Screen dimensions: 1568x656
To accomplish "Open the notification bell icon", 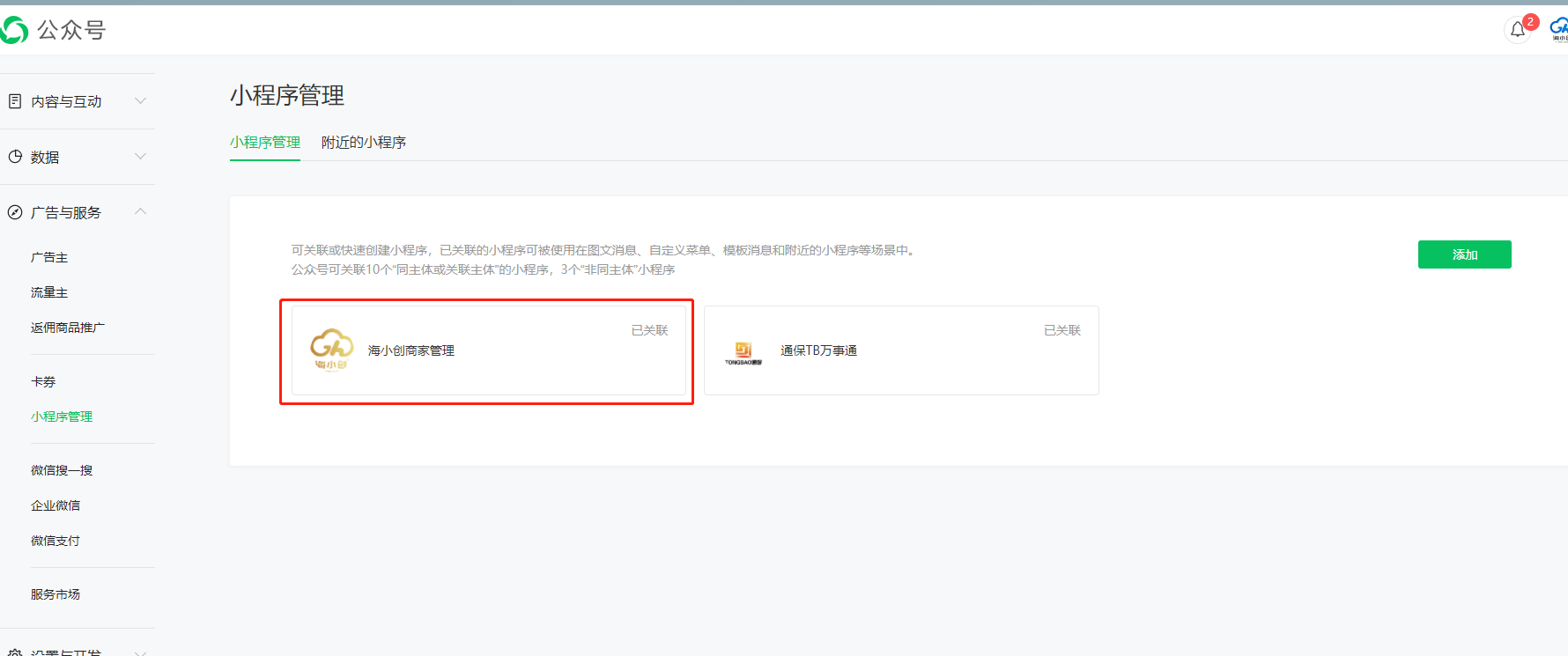I will tap(1517, 30).
